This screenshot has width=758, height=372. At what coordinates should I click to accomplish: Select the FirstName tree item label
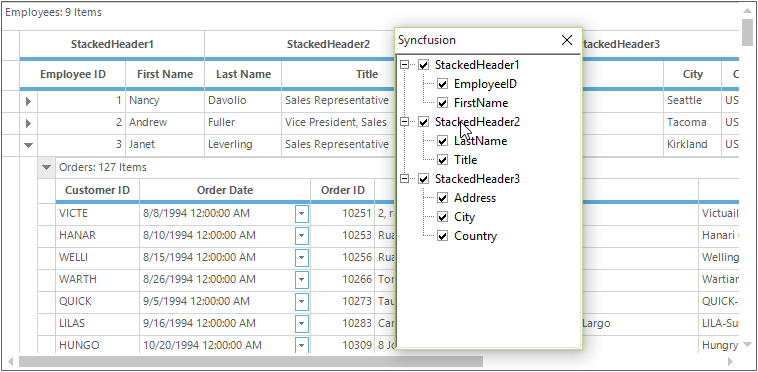click(481, 103)
